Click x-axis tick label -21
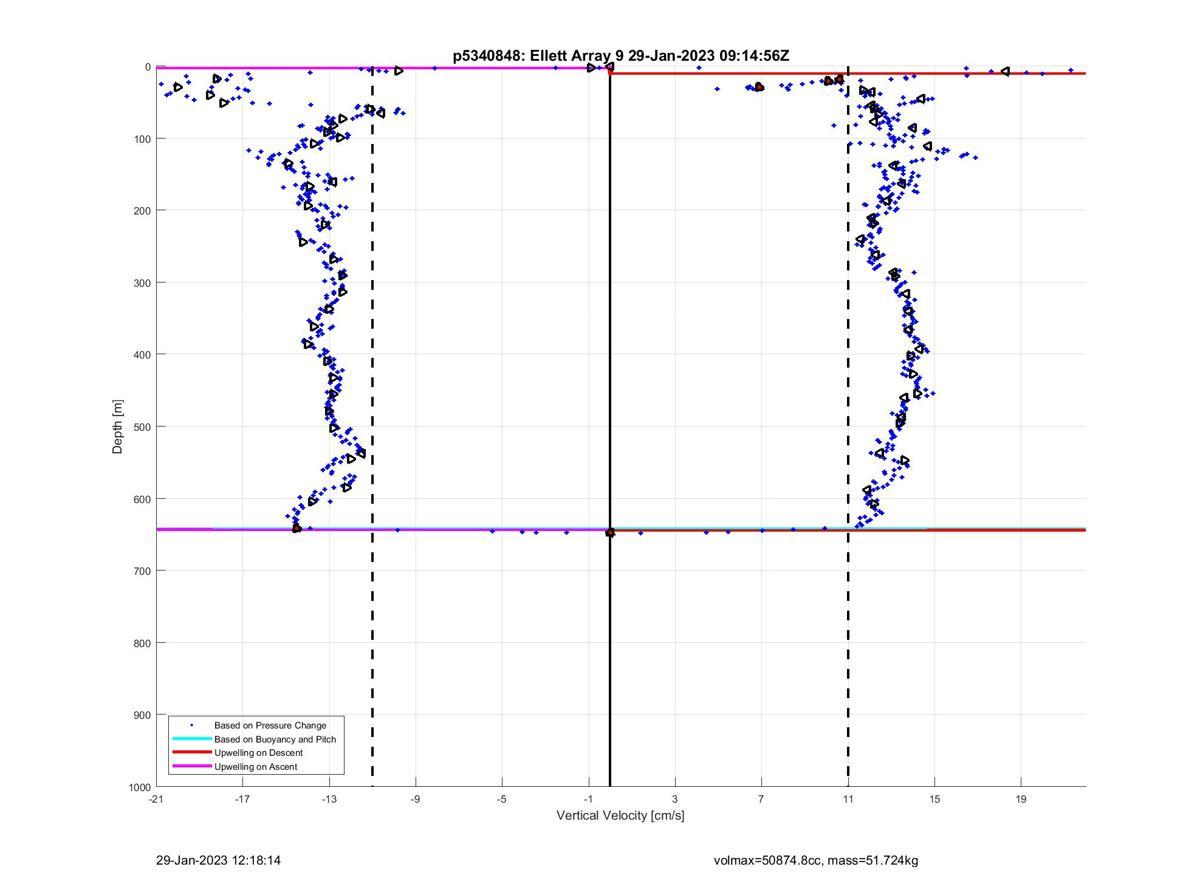The width and height of the screenshot is (1200, 885). (156, 798)
